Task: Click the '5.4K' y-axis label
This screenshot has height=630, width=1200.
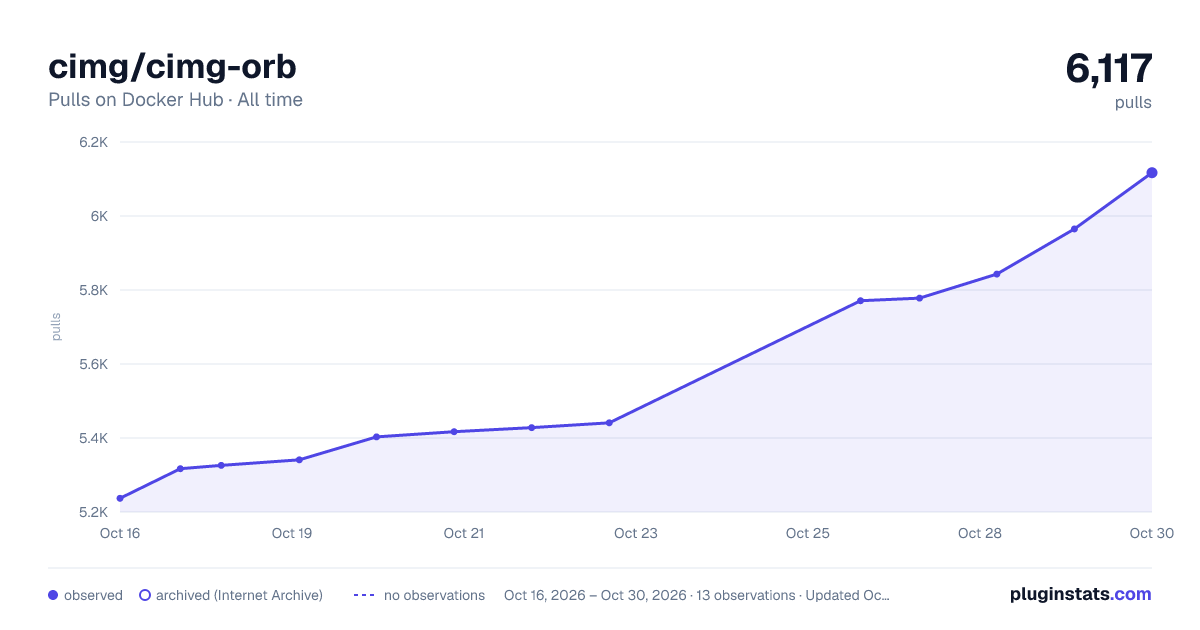Action: (x=93, y=438)
